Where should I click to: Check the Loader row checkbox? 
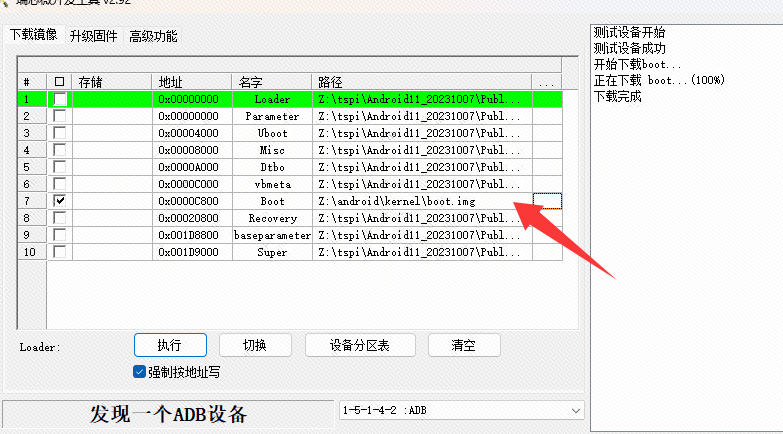pos(60,99)
